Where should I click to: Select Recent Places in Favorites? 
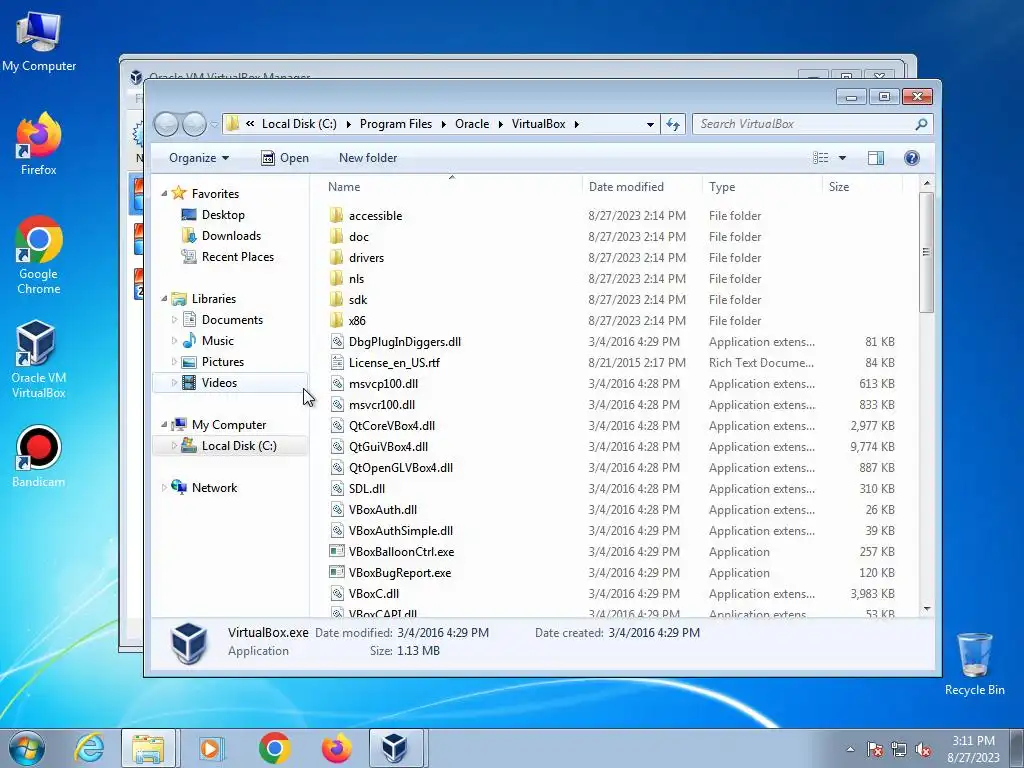point(238,257)
